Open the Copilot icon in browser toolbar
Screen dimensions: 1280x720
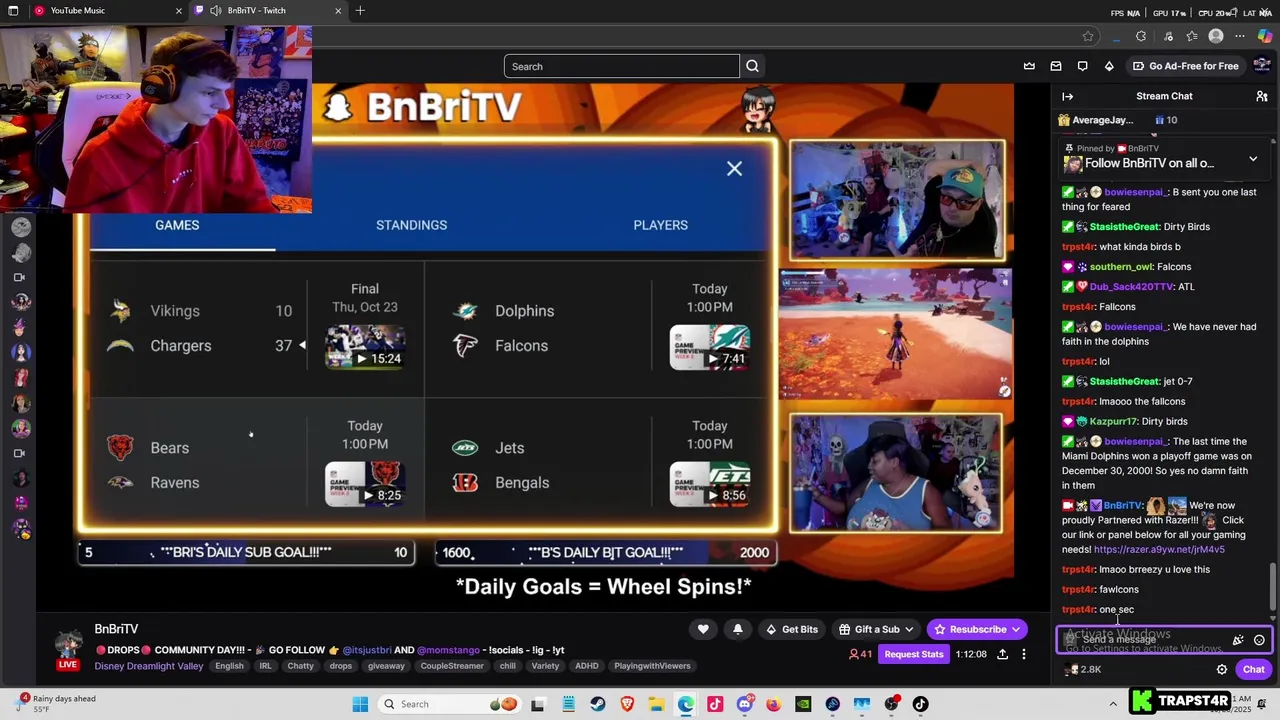(x=1265, y=36)
